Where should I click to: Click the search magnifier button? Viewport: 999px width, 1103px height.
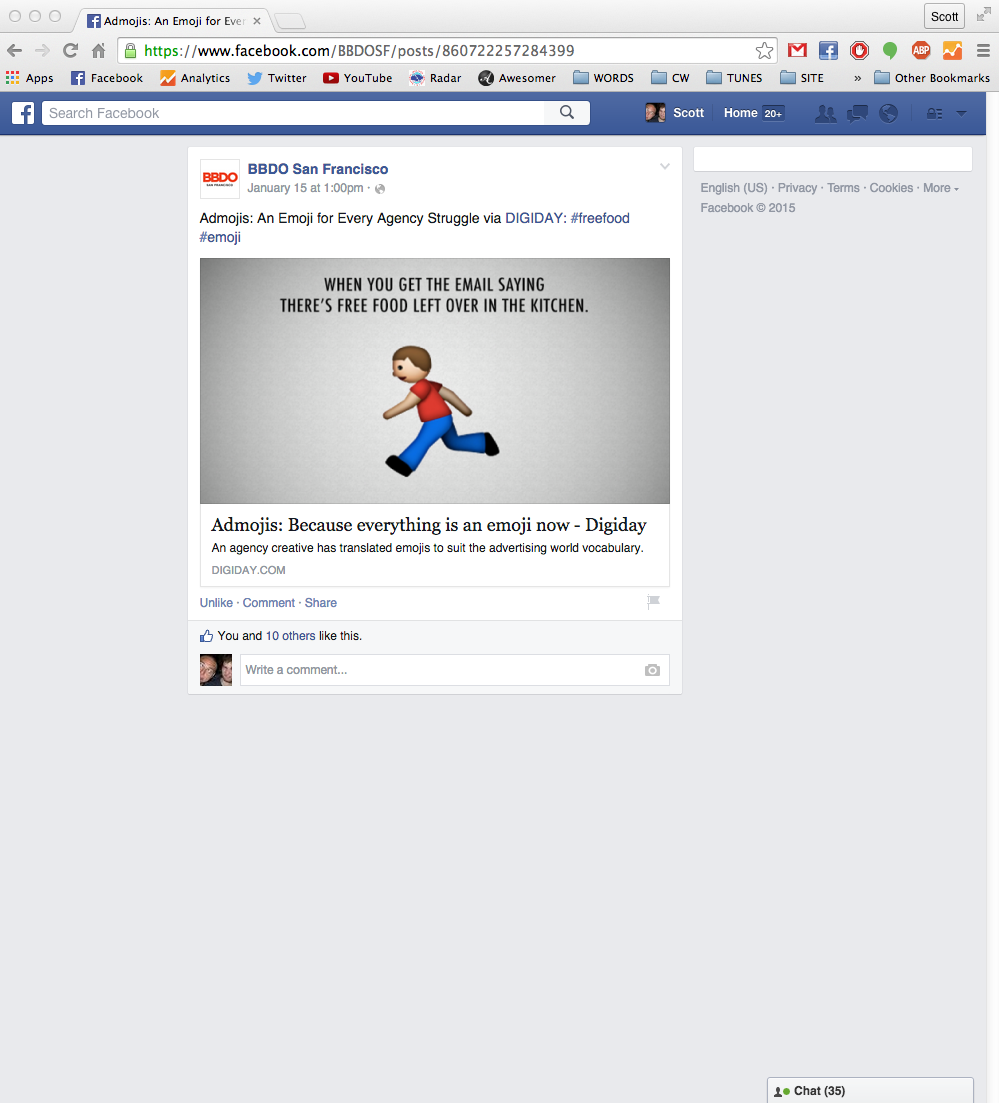(x=567, y=113)
